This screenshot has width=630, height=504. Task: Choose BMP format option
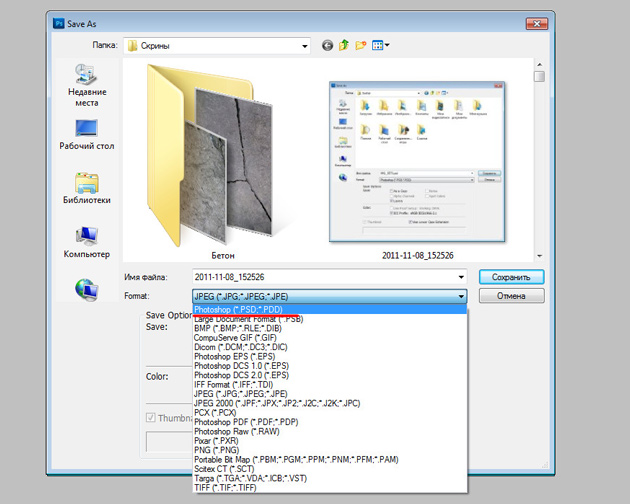click(329, 328)
